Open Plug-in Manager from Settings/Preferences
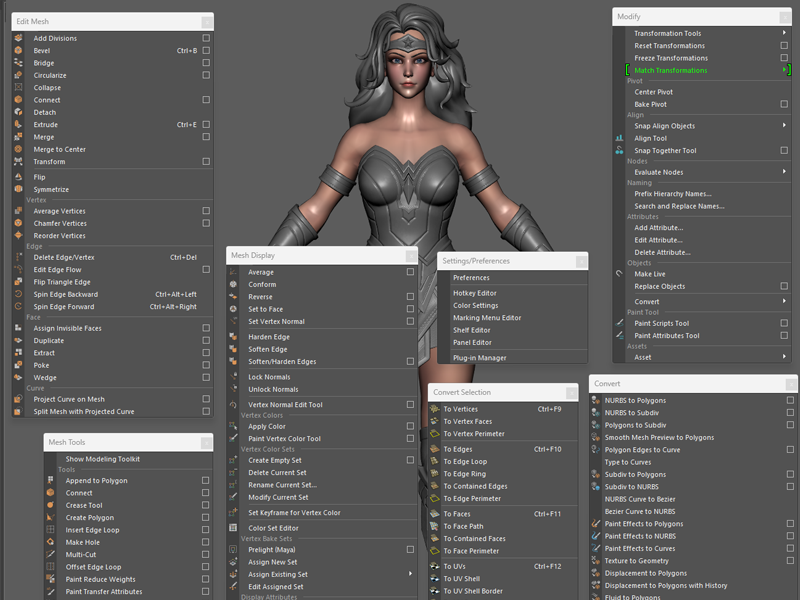800x600 pixels. pos(479,357)
